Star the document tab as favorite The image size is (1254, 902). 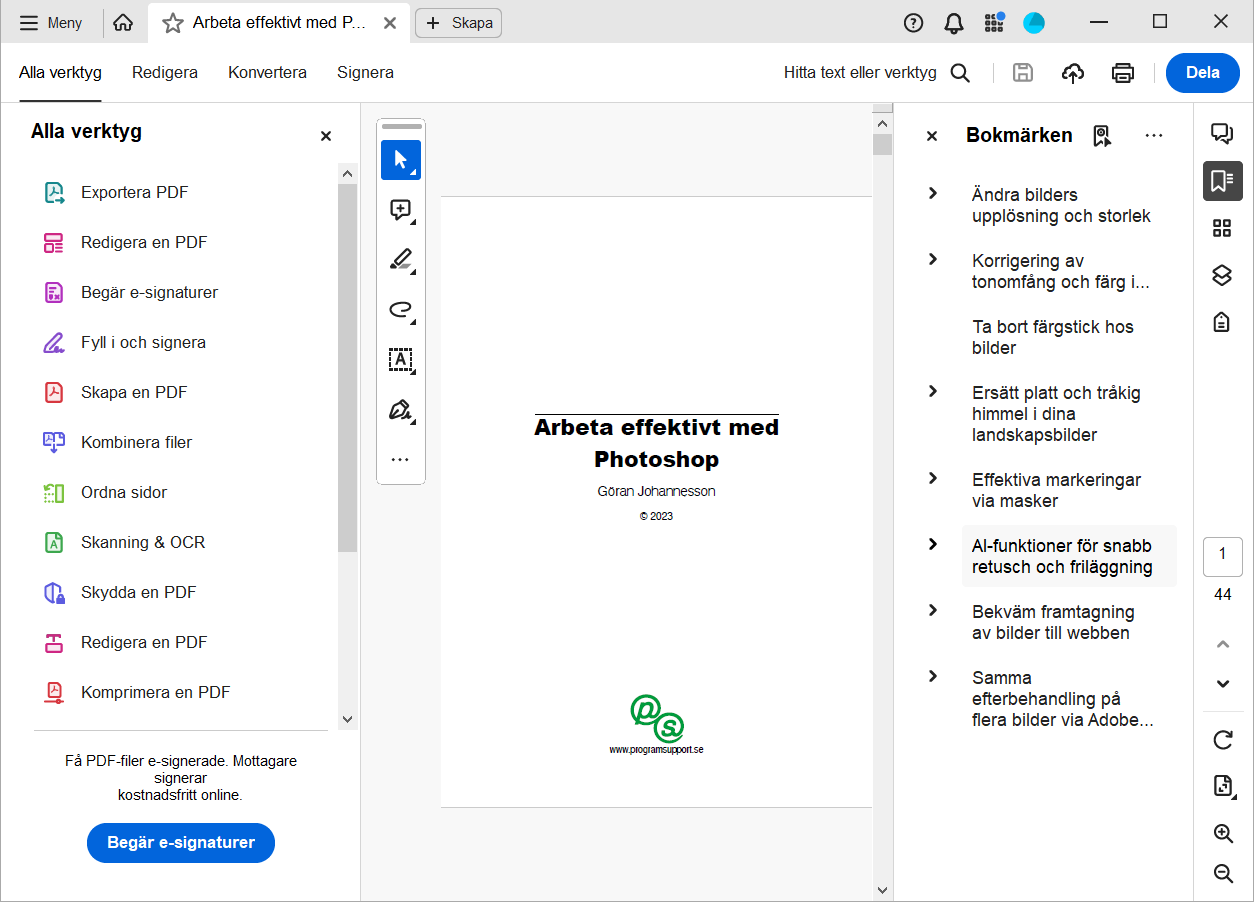coord(173,23)
